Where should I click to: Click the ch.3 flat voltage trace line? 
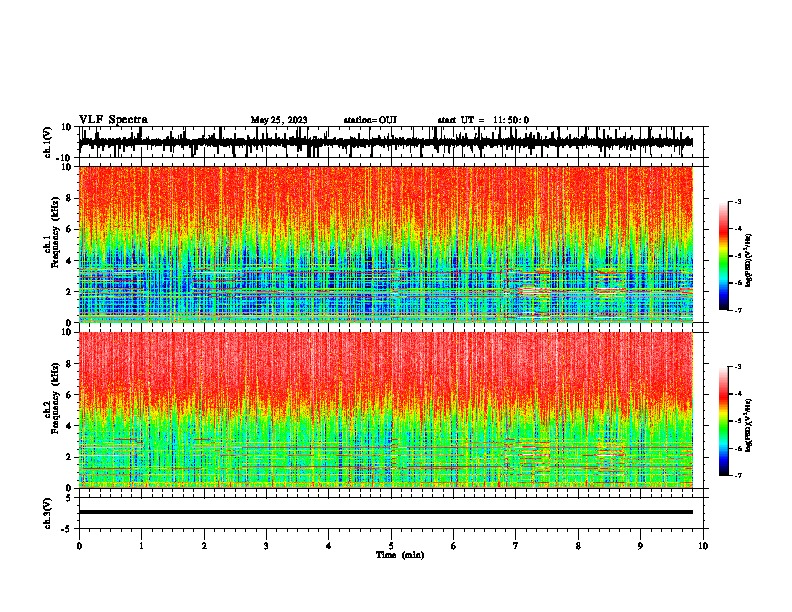pos(386,512)
